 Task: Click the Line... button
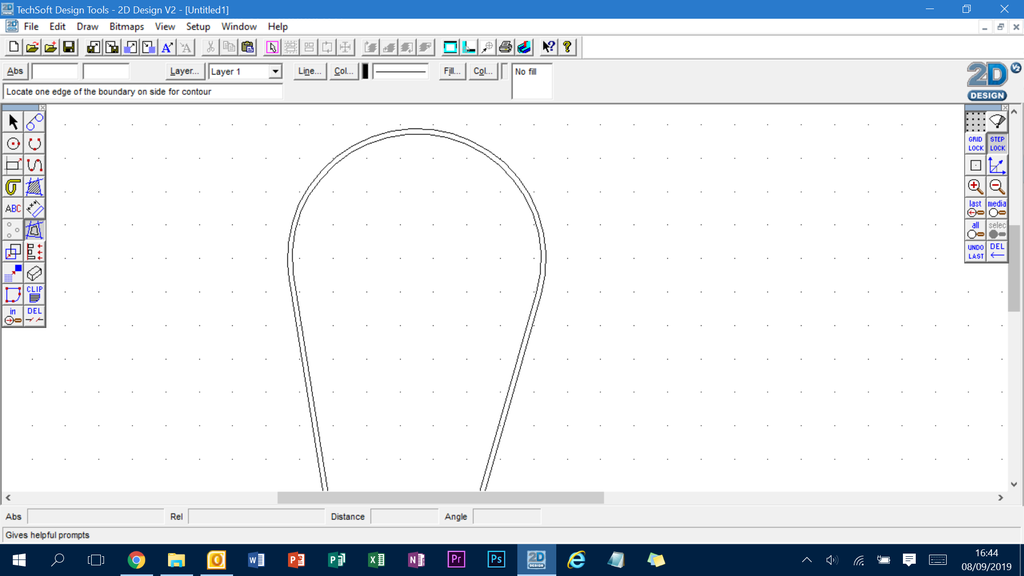[x=310, y=71]
